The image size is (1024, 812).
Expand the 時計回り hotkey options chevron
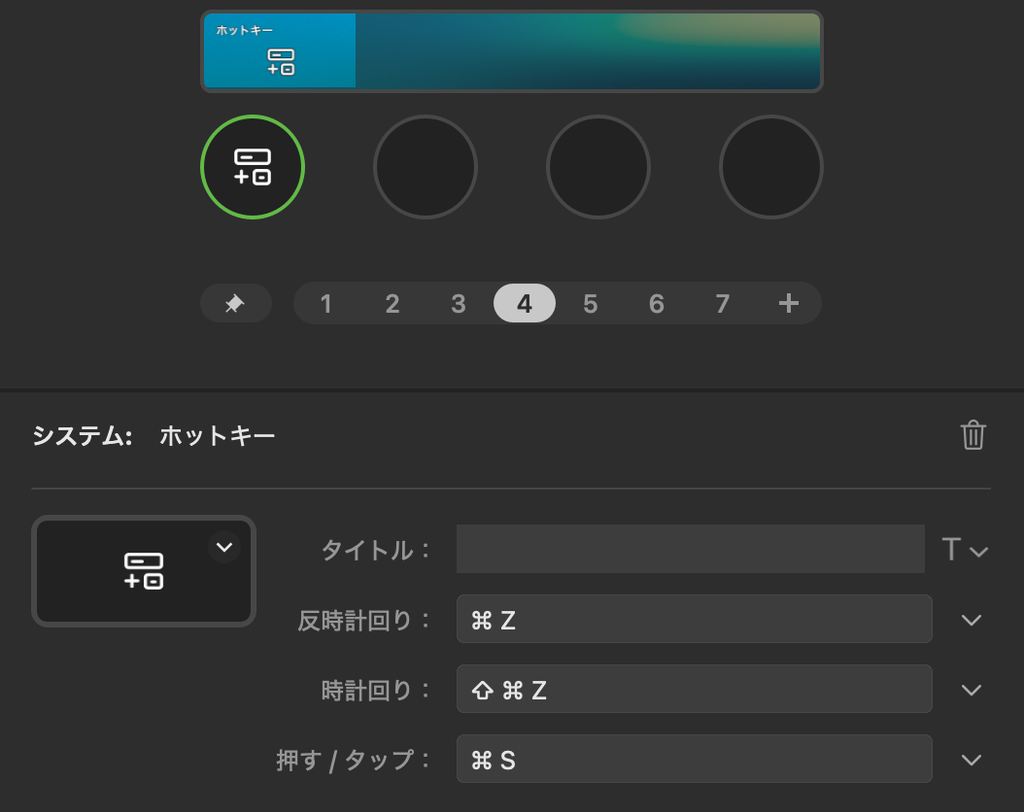tap(971, 690)
